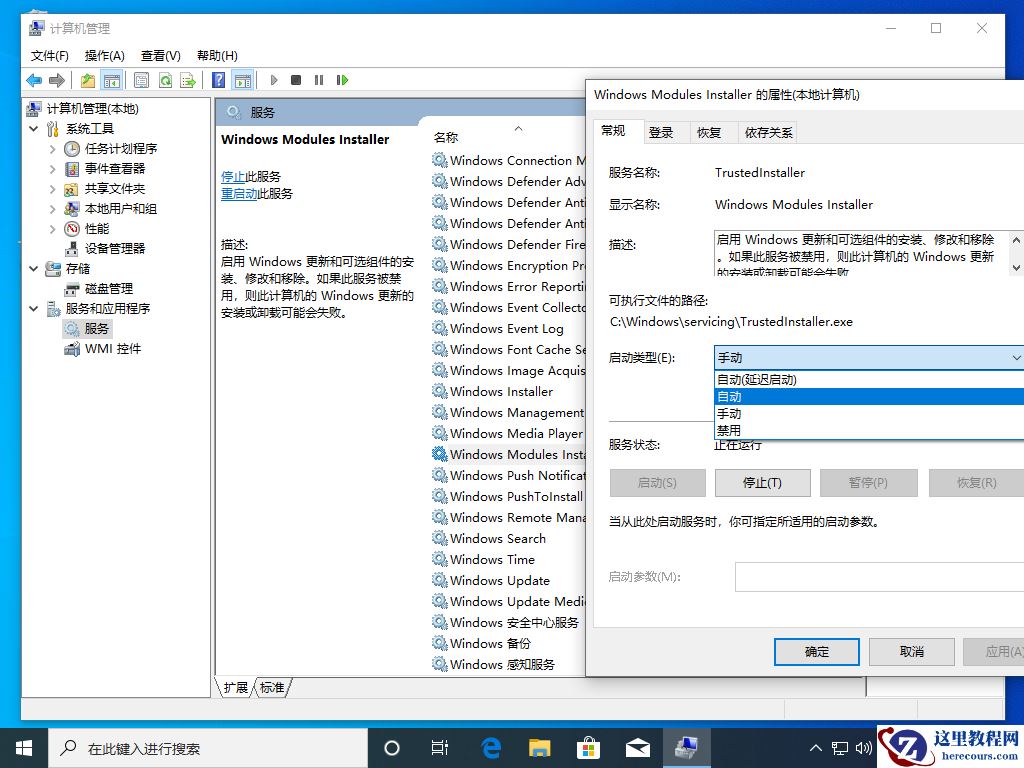
Task: Open the 操作(A) menu
Action: point(105,56)
